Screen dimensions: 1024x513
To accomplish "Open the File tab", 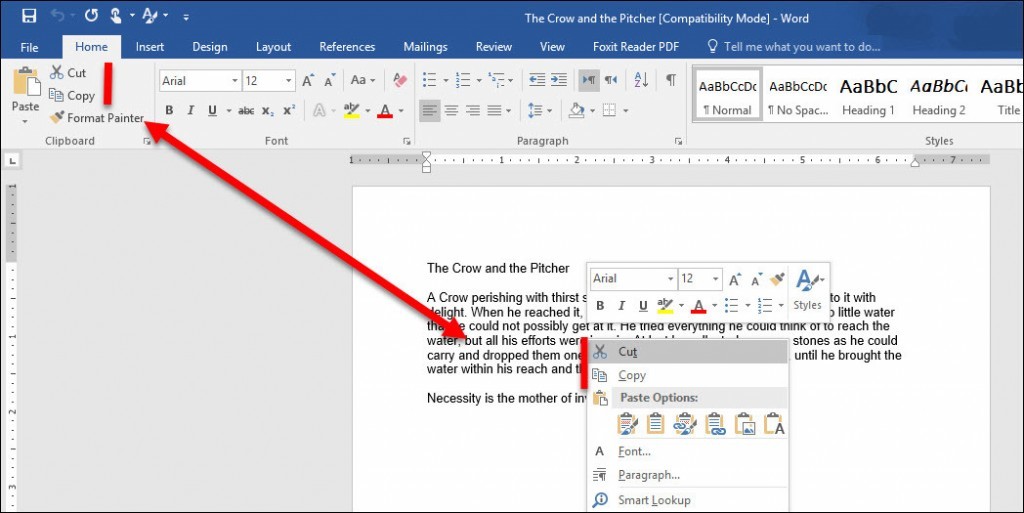I will click(29, 47).
